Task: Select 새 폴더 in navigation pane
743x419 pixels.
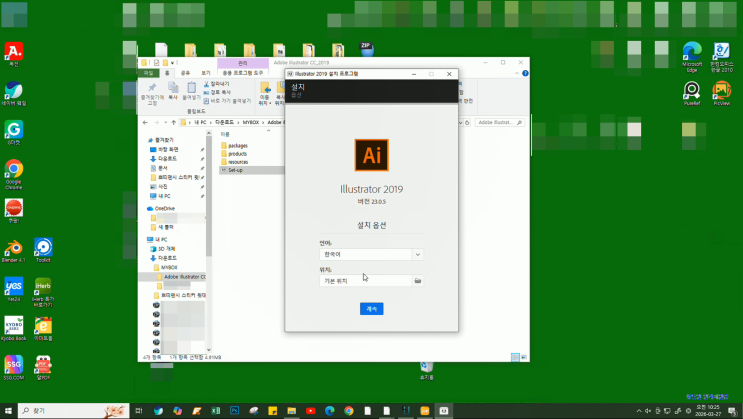Action: coord(165,227)
